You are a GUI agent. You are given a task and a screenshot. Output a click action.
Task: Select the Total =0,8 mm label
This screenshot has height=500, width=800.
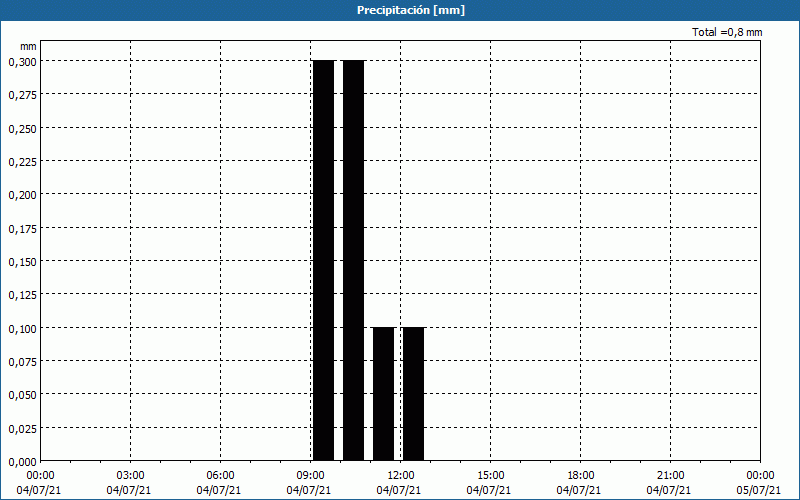pyautogui.click(x=727, y=32)
